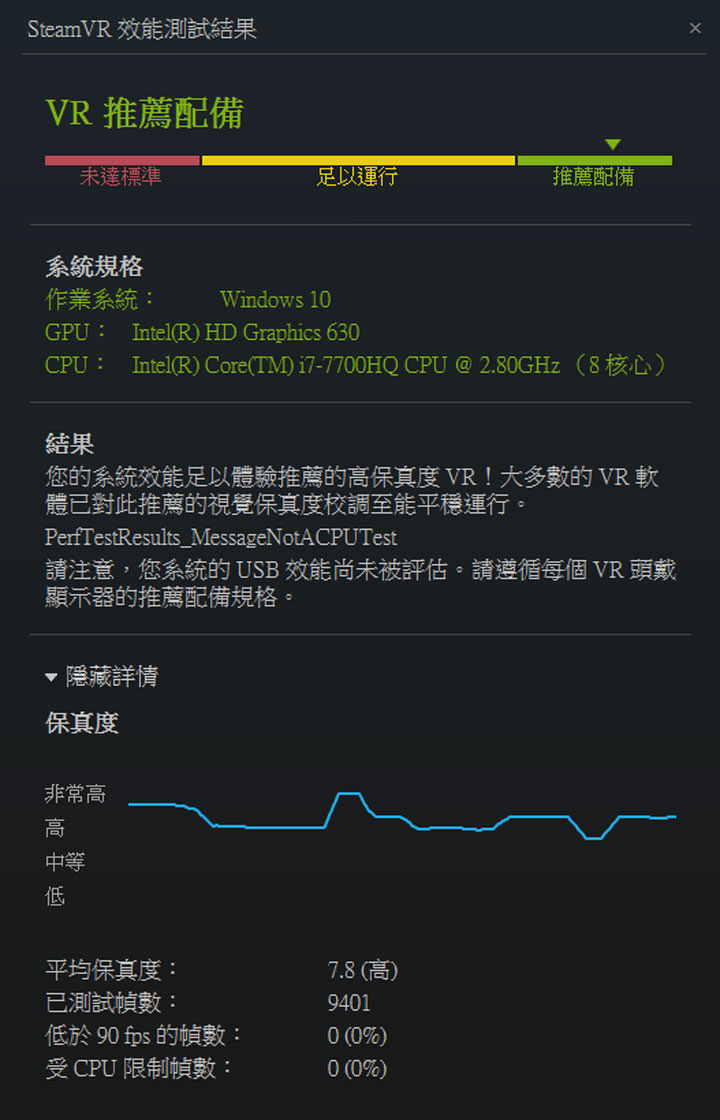Click the Windows 10 operating system value
The width and height of the screenshot is (720, 1120).
click(276, 299)
